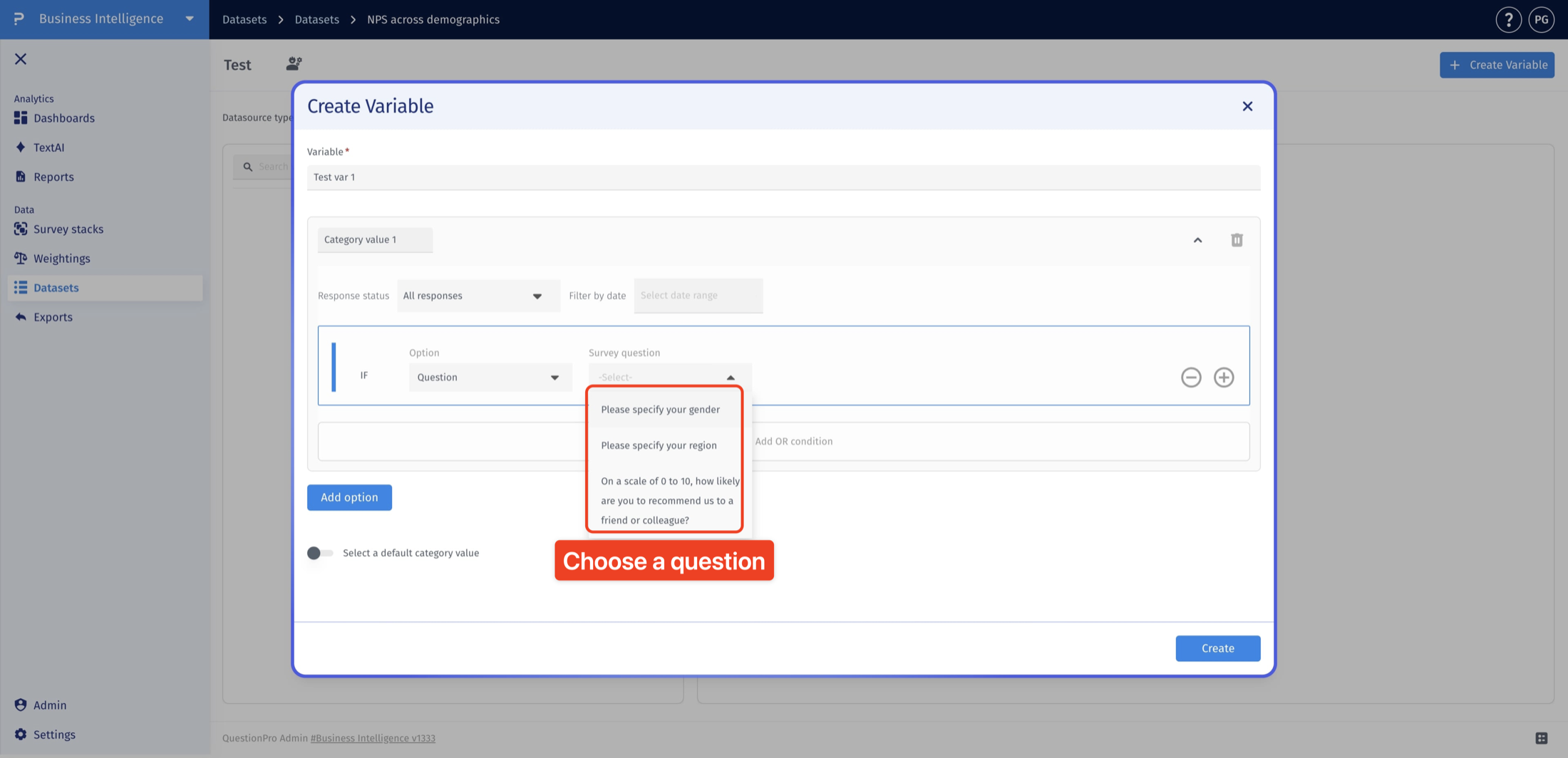Click the share users icon beside Test
The image size is (1568, 758).
(x=294, y=64)
